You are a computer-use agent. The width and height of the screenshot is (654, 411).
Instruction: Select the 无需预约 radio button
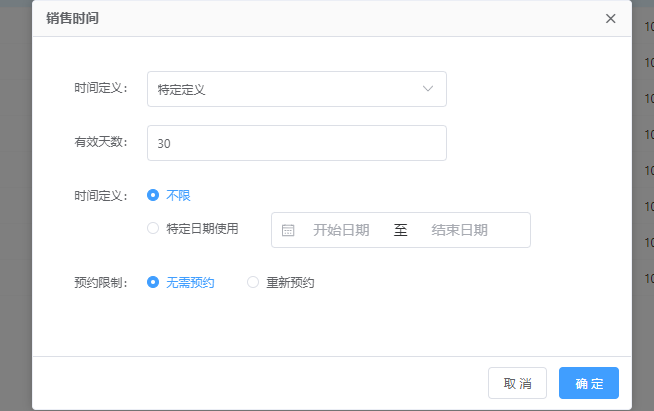(x=153, y=282)
